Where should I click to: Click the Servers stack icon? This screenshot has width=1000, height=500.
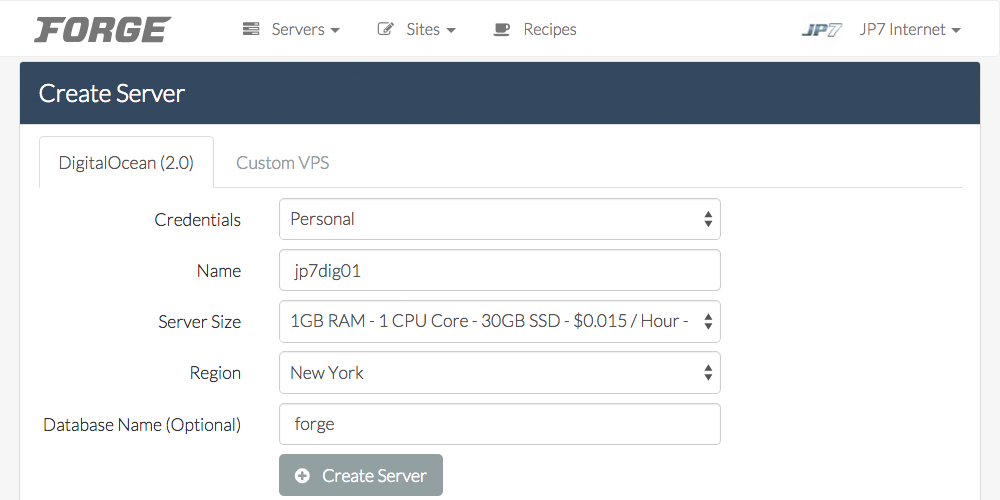251,29
